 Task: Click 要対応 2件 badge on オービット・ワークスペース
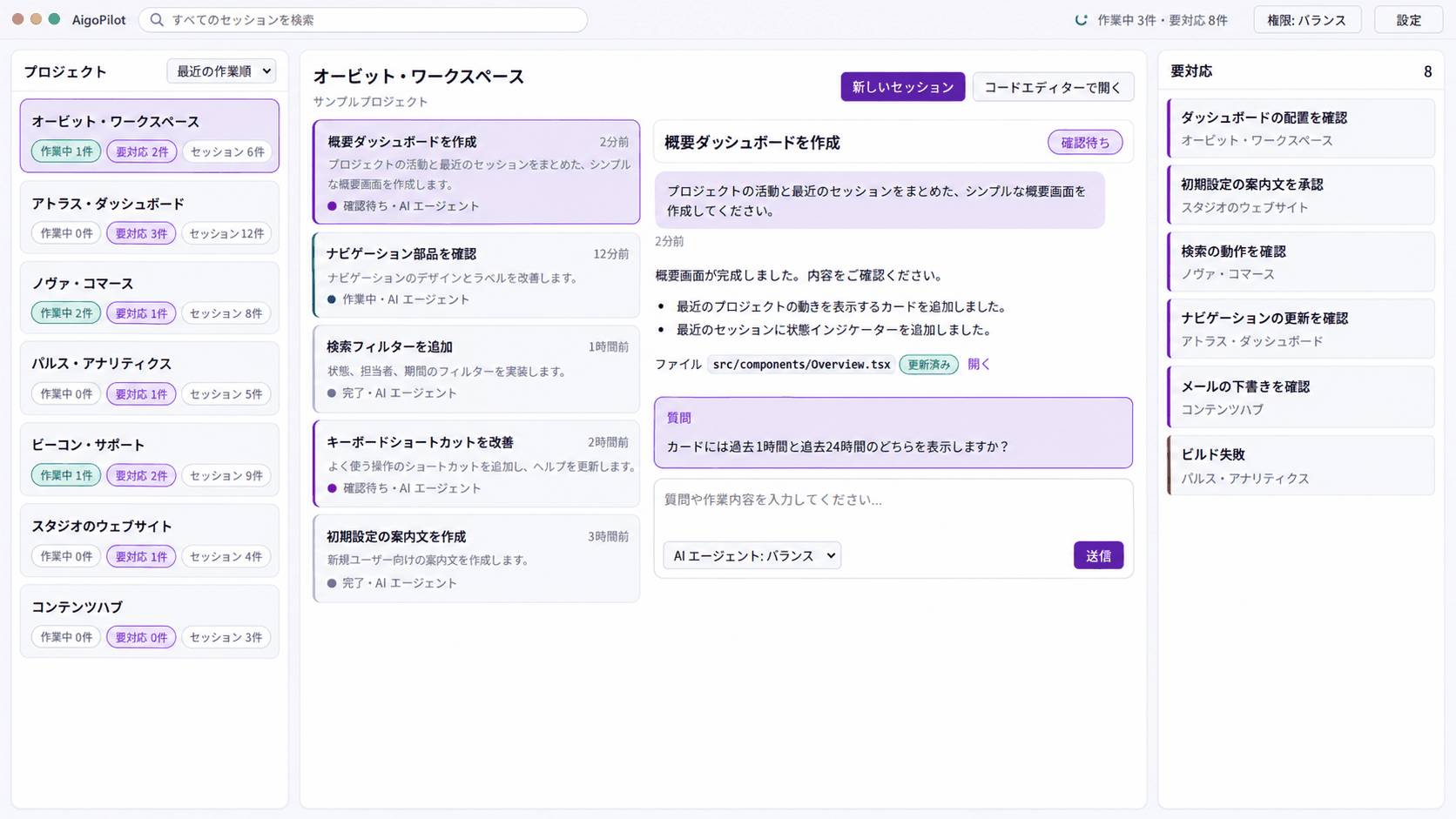pyautogui.click(x=141, y=151)
